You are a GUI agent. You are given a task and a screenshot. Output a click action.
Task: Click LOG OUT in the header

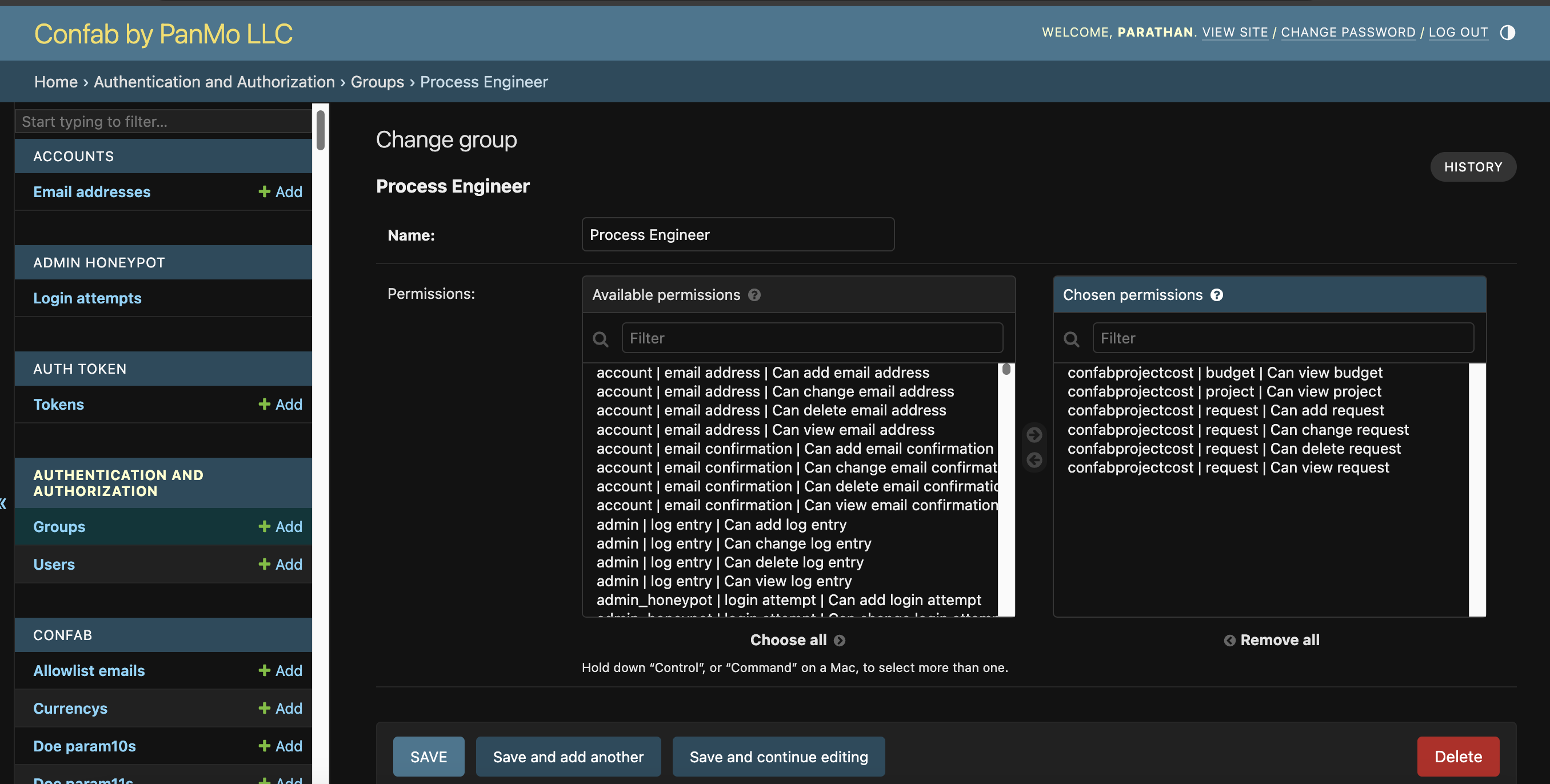(x=1457, y=33)
